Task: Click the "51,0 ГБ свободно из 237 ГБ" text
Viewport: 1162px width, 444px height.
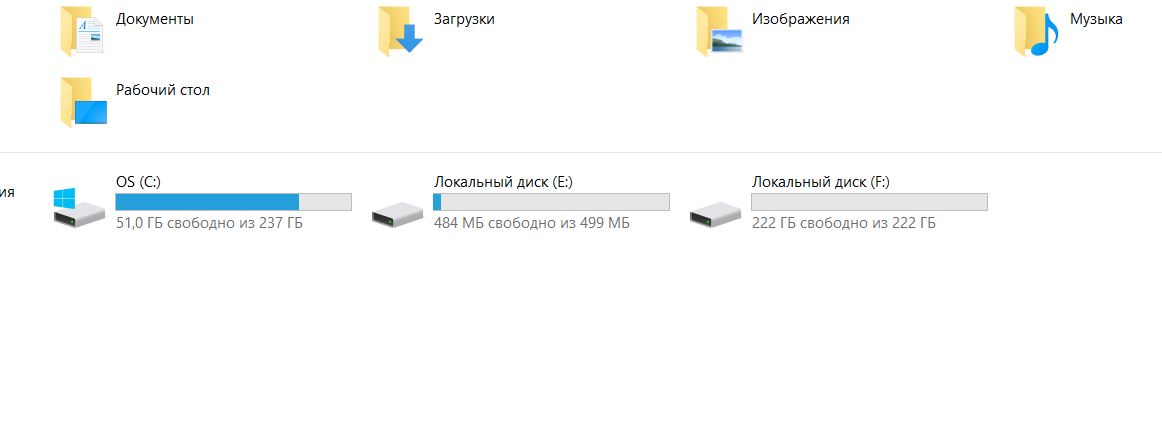Action: [x=209, y=223]
